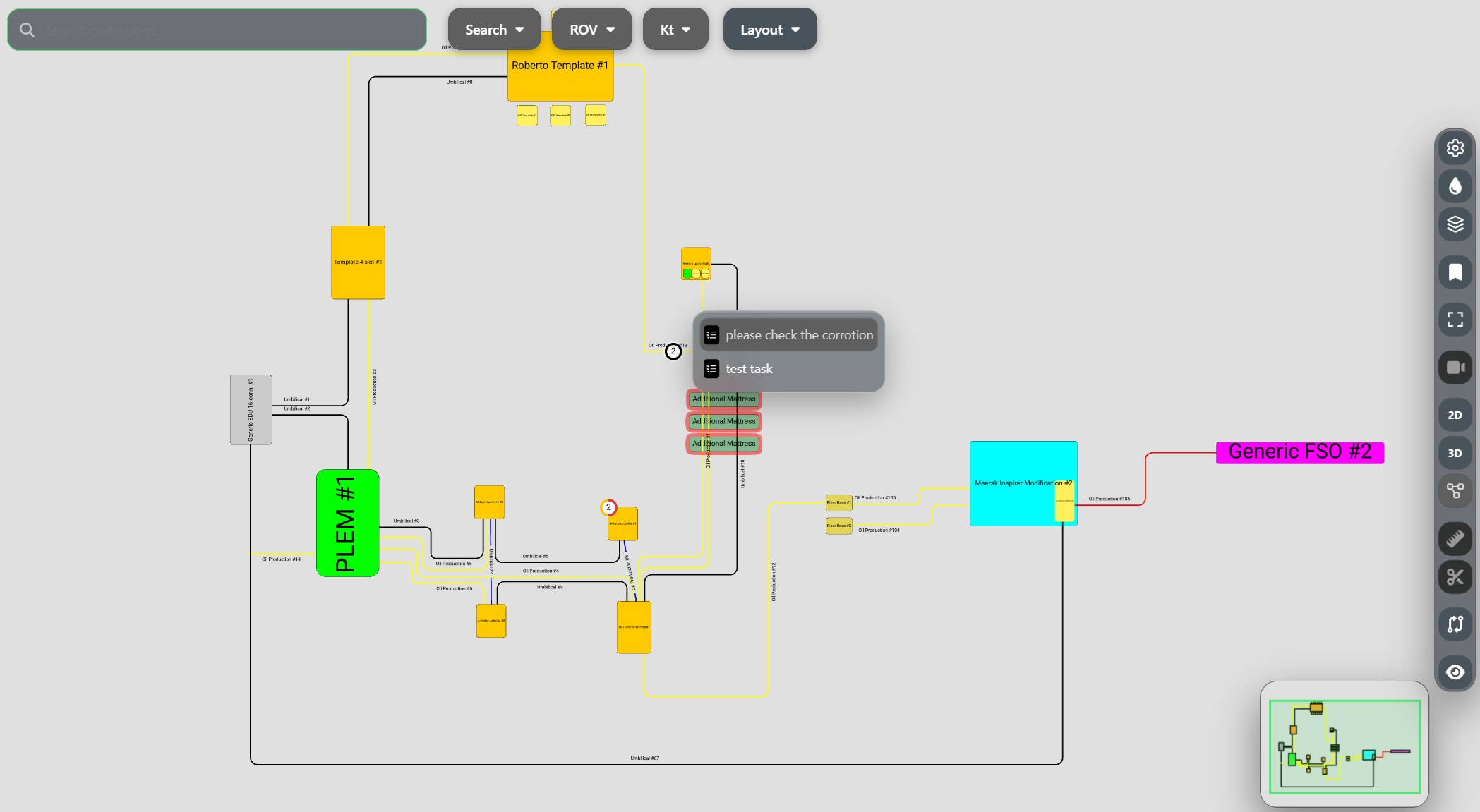This screenshot has width=1480, height=812.
Task: Select the Riser Base #1 node
Action: click(839, 503)
